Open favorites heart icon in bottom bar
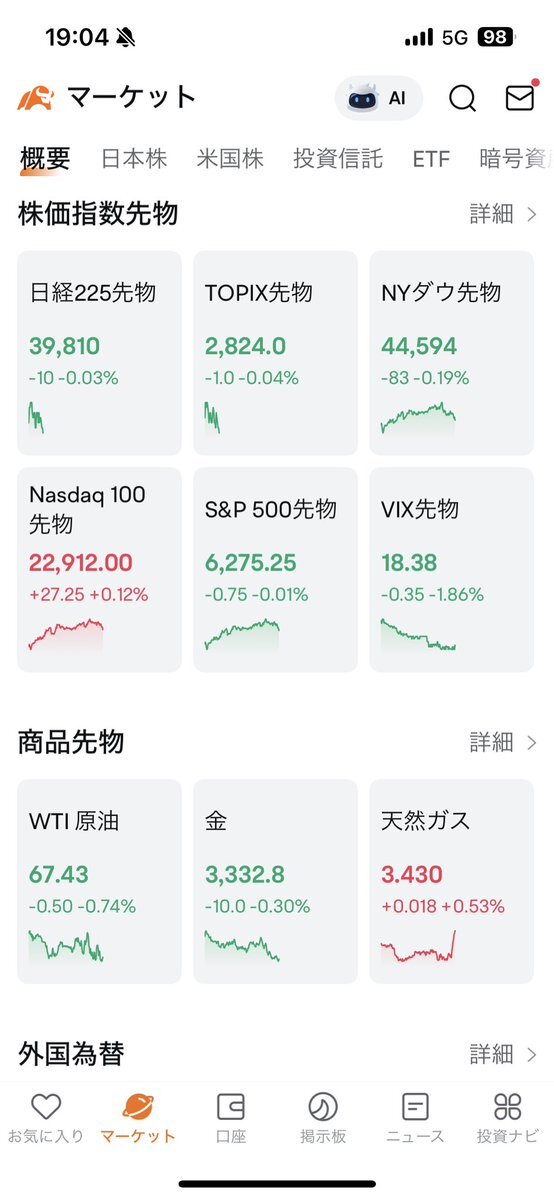 (46, 1106)
